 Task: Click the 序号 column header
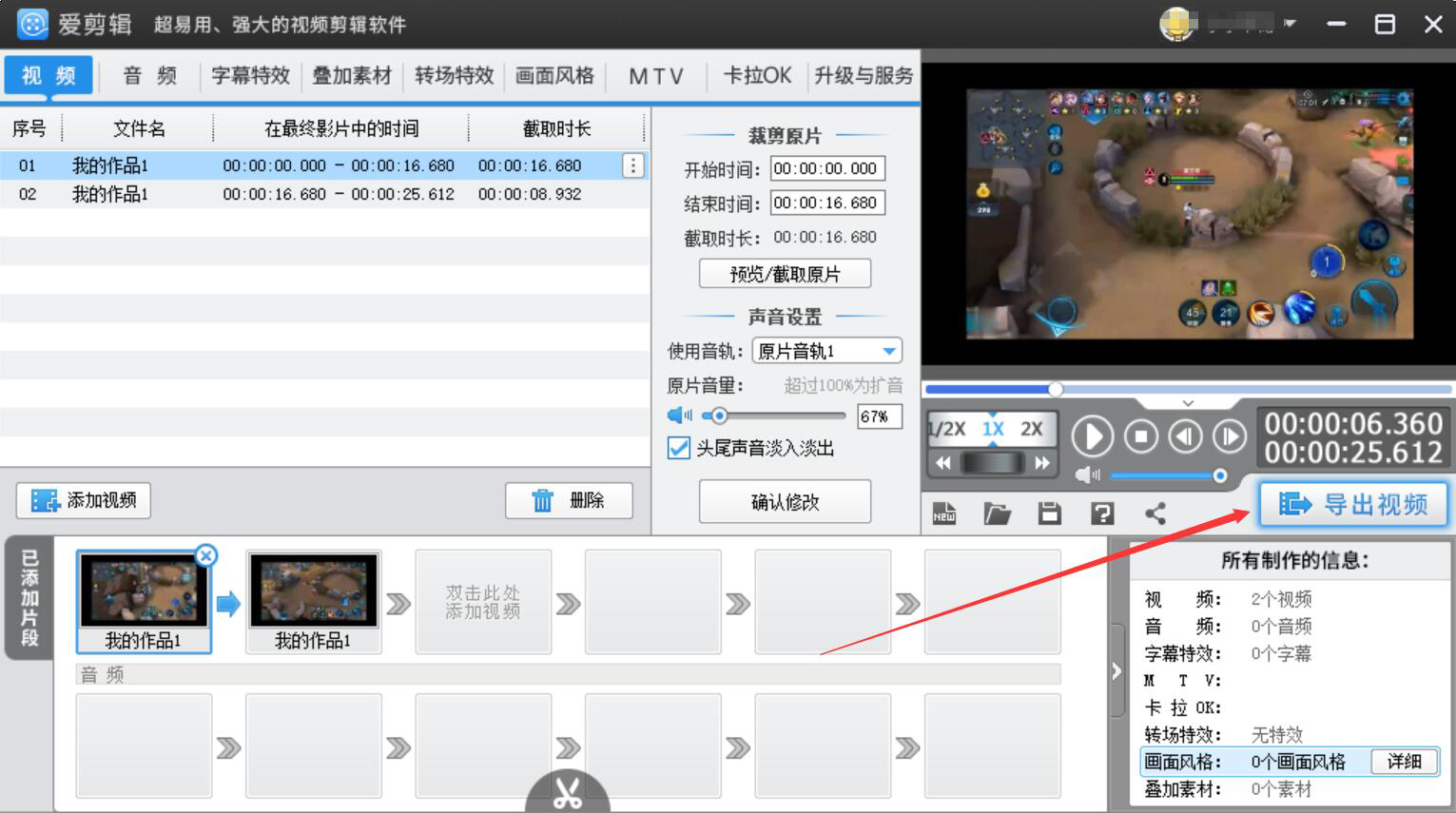pyautogui.click(x=29, y=128)
